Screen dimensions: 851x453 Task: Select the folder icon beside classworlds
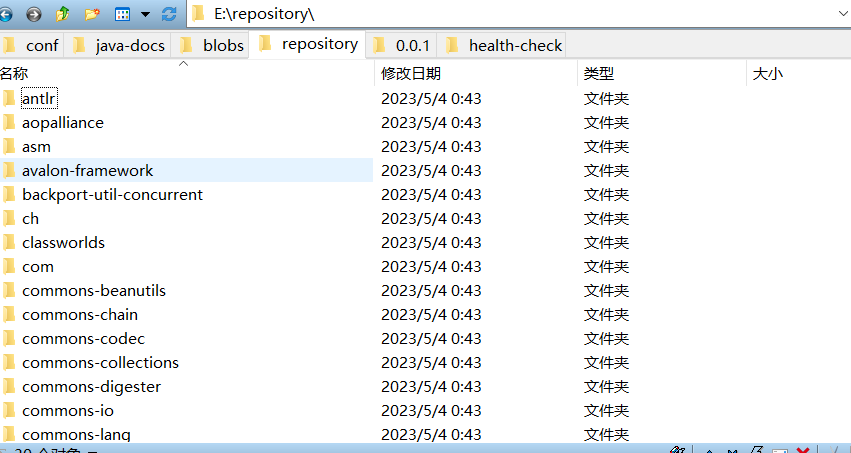click(9, 242)
